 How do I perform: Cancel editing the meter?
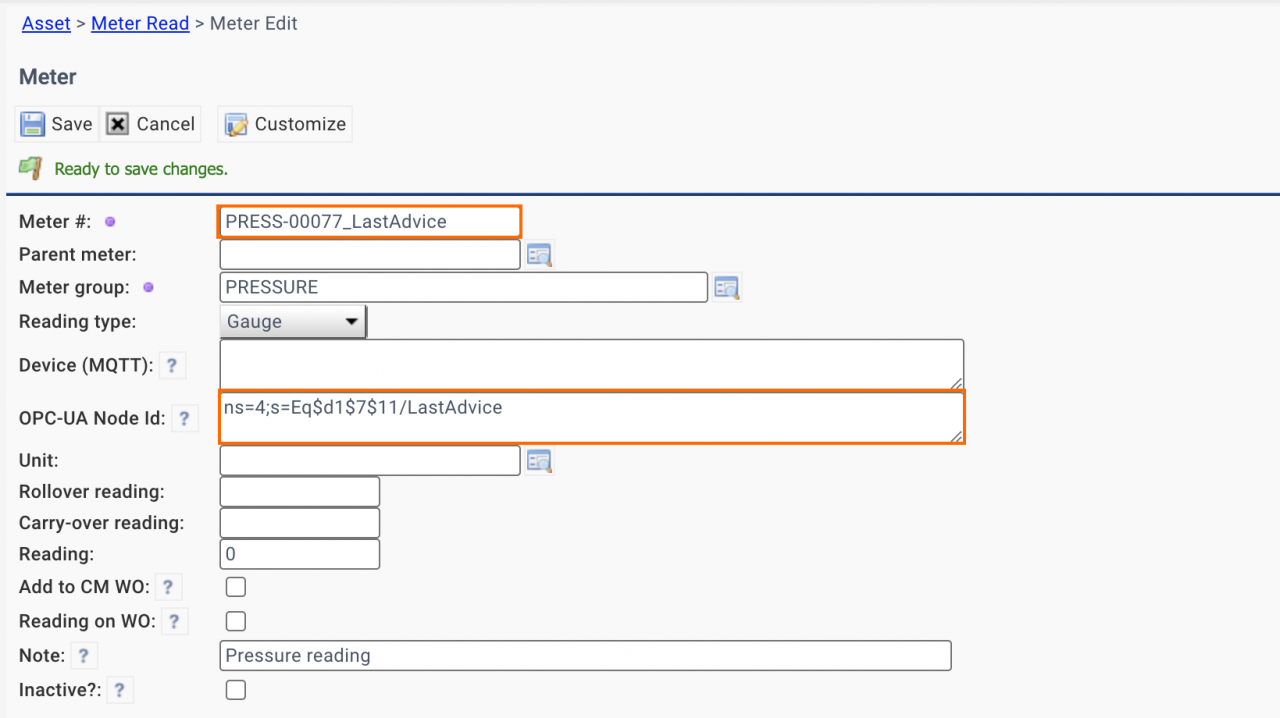151,124
